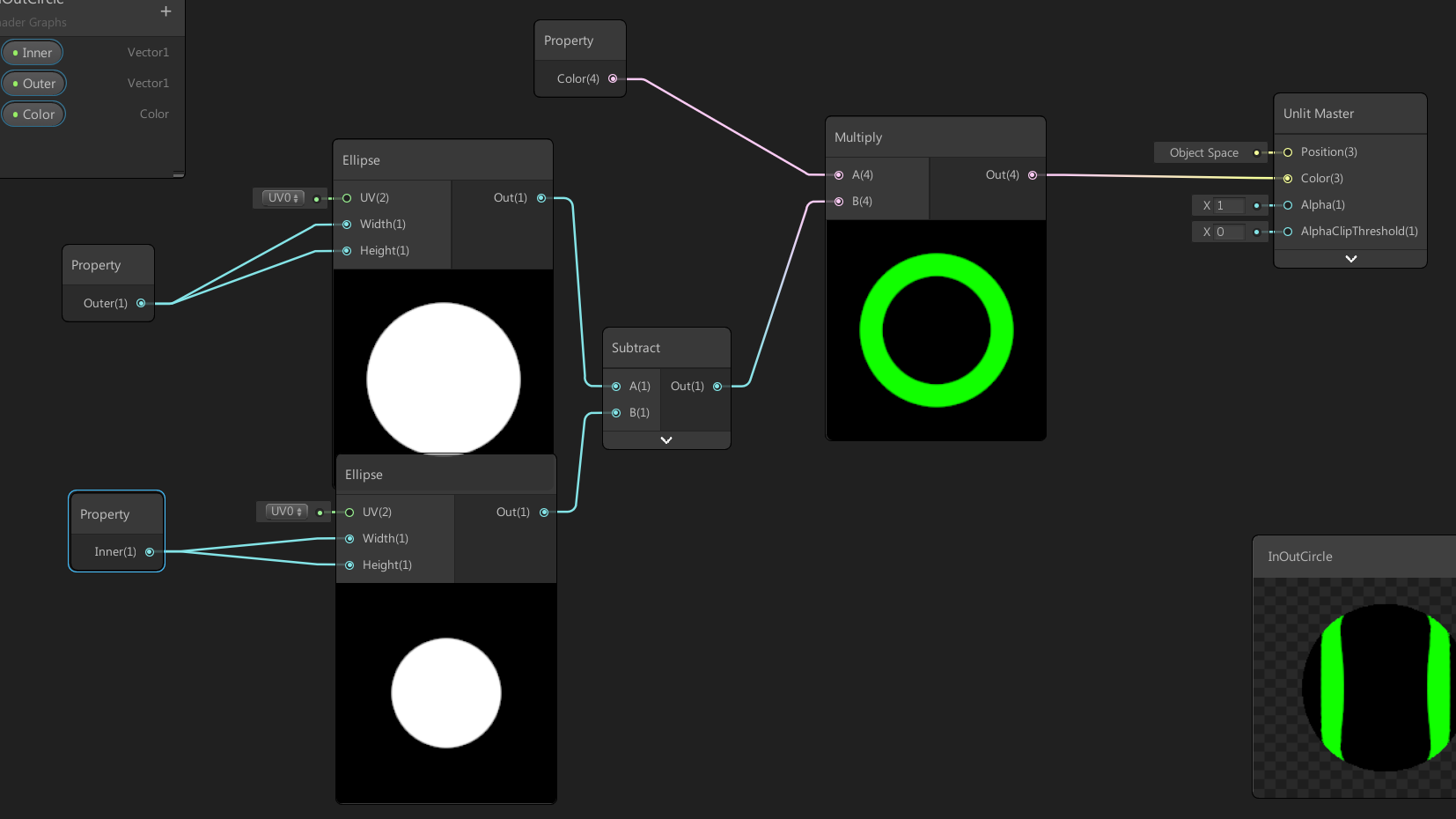Collapse the Subtract node using its chevron

(x=665, y=439)
